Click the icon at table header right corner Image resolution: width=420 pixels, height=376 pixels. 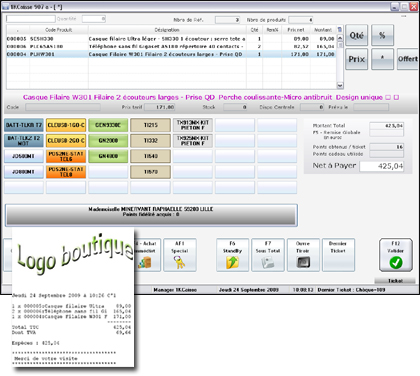point(340,30)
